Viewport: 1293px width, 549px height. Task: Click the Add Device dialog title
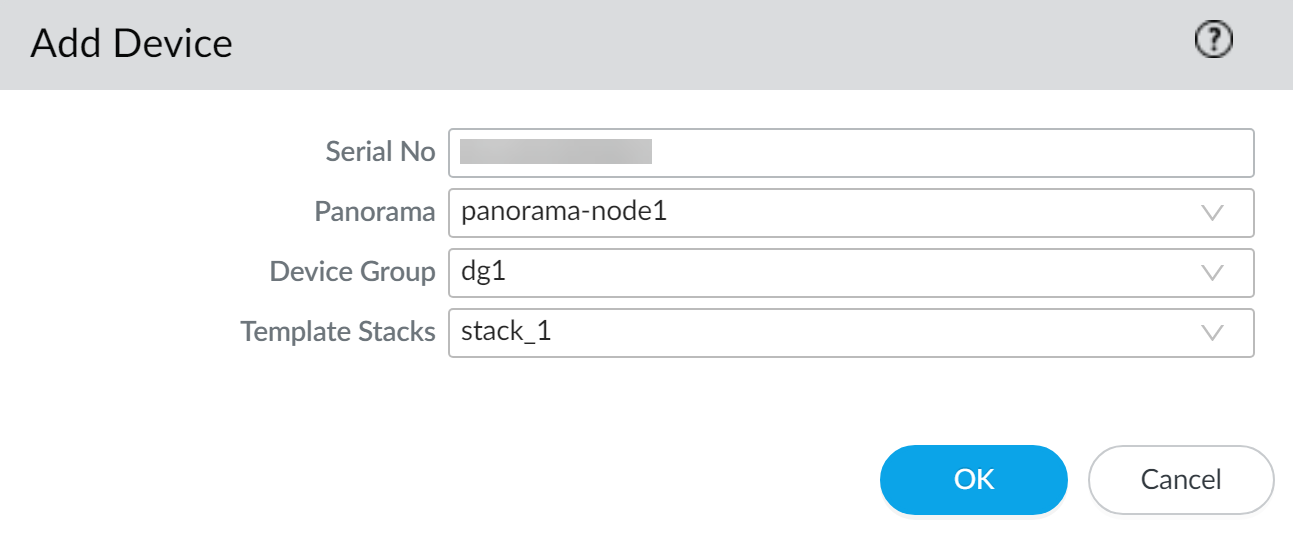[x=131, y=44]
